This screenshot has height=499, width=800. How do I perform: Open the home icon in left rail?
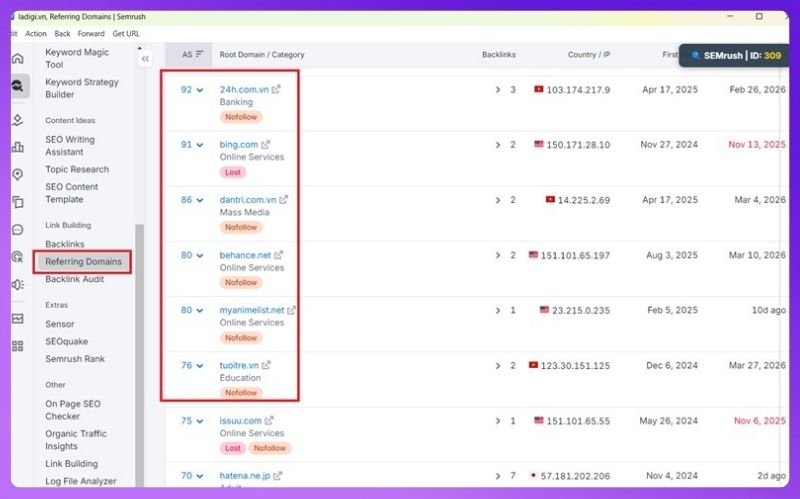click(x=18, y=58)
